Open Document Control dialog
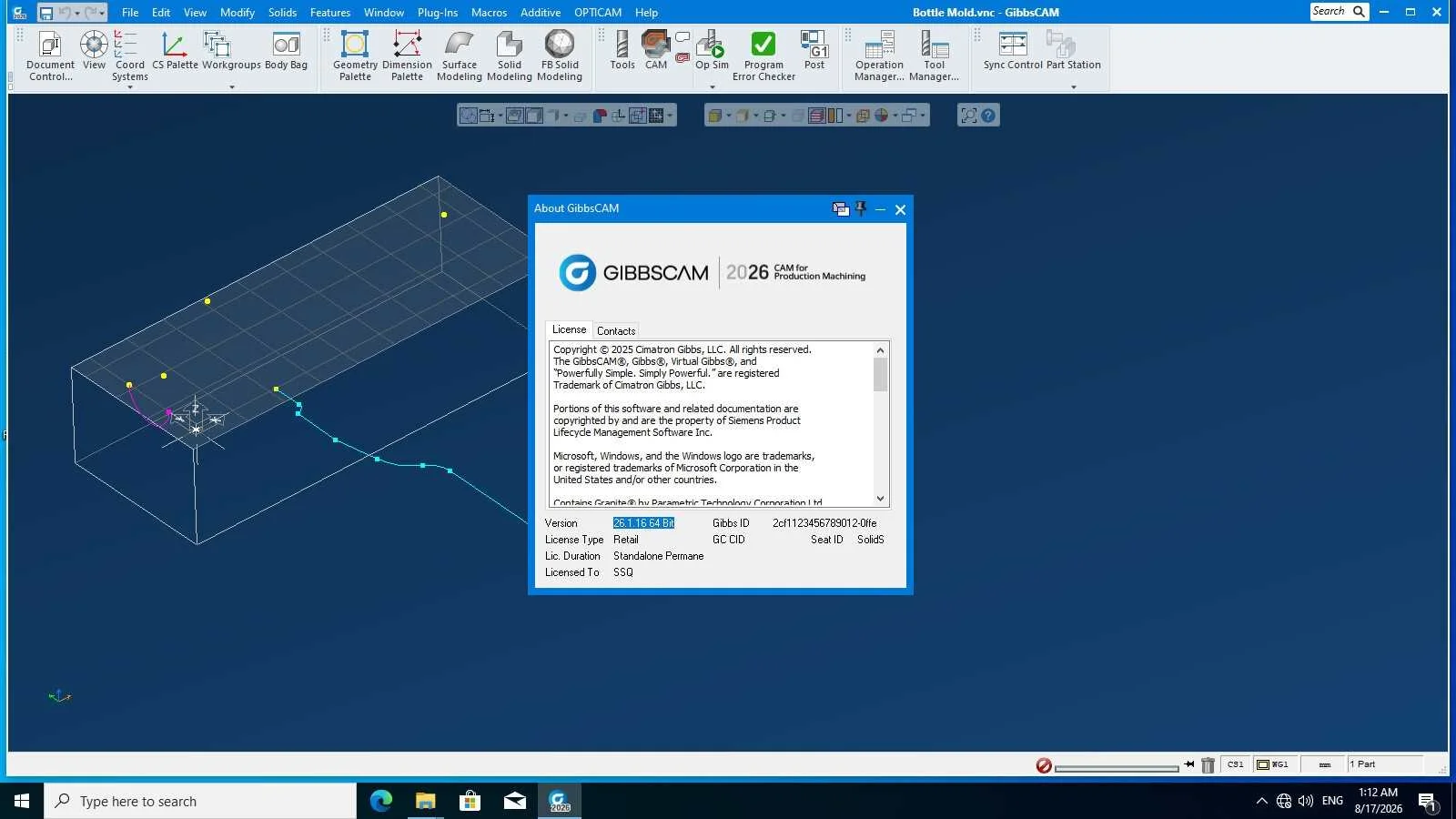Screen dimensions: 1456x819 (x=50, y=56)
